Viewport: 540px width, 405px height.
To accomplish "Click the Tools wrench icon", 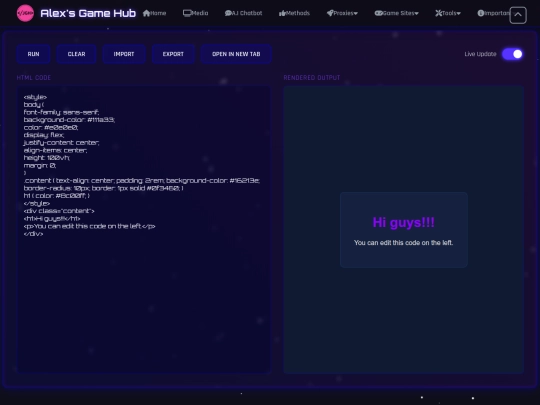I will [438, 13].
